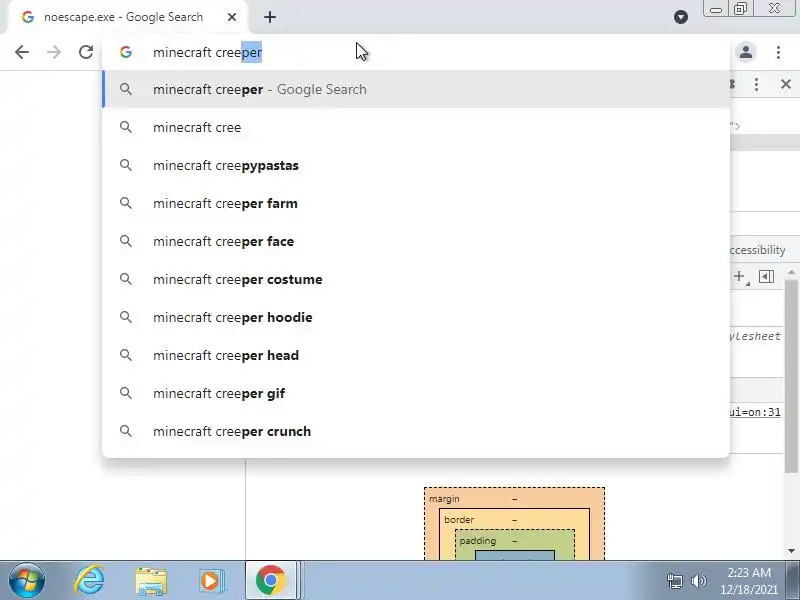Click the DevTools styles pane scrollbar

click(x=791, y=377)
